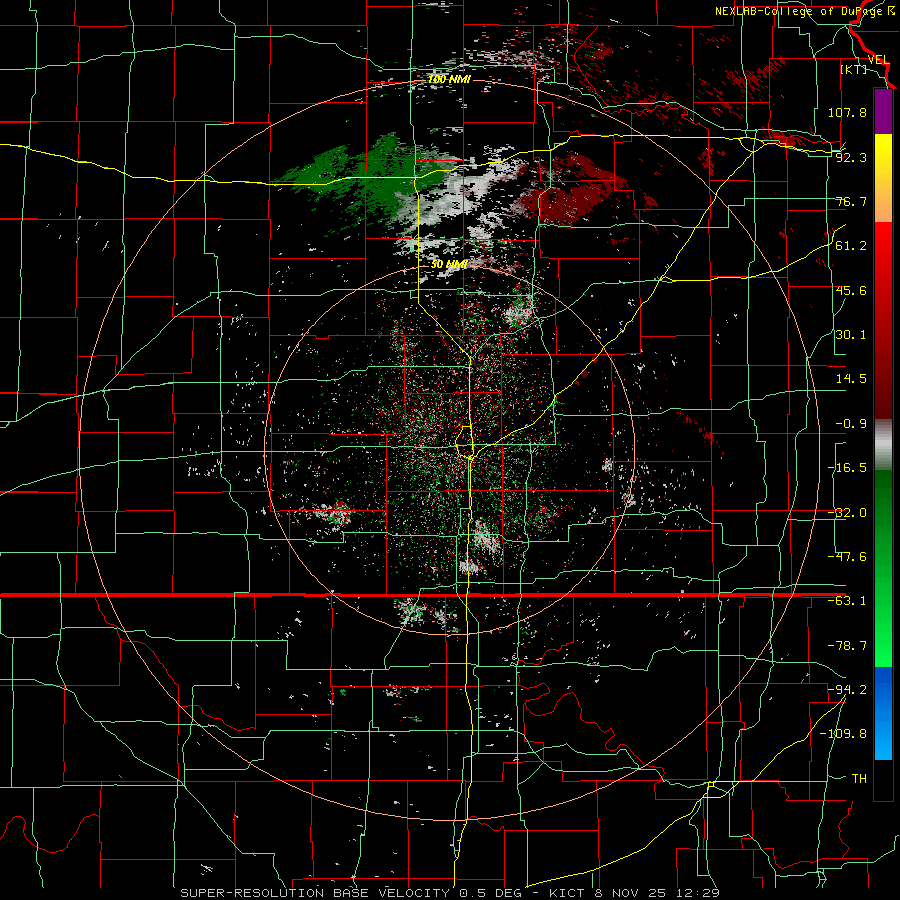Click the 50 NMI range ring label
The image size is (900, 900).
[x=449, y=265]
